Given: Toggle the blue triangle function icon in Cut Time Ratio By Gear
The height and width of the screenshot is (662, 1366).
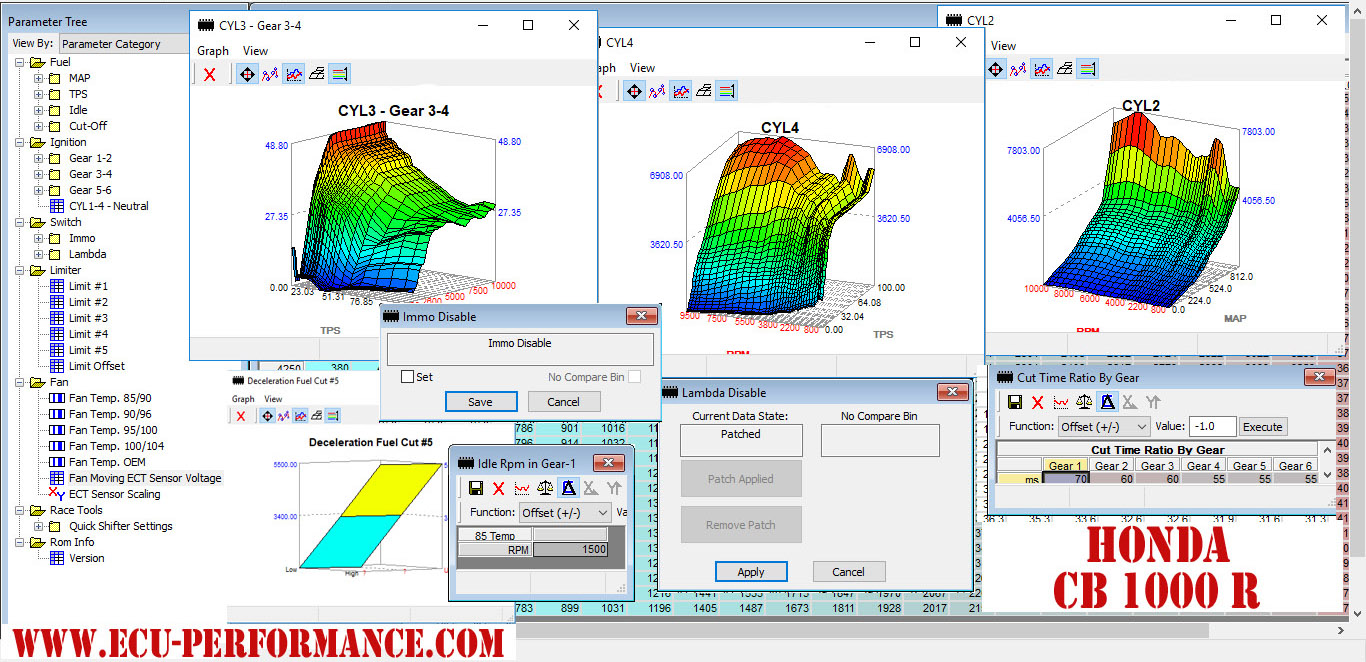Looking at the screenshot, I should tap(1106, 402).
